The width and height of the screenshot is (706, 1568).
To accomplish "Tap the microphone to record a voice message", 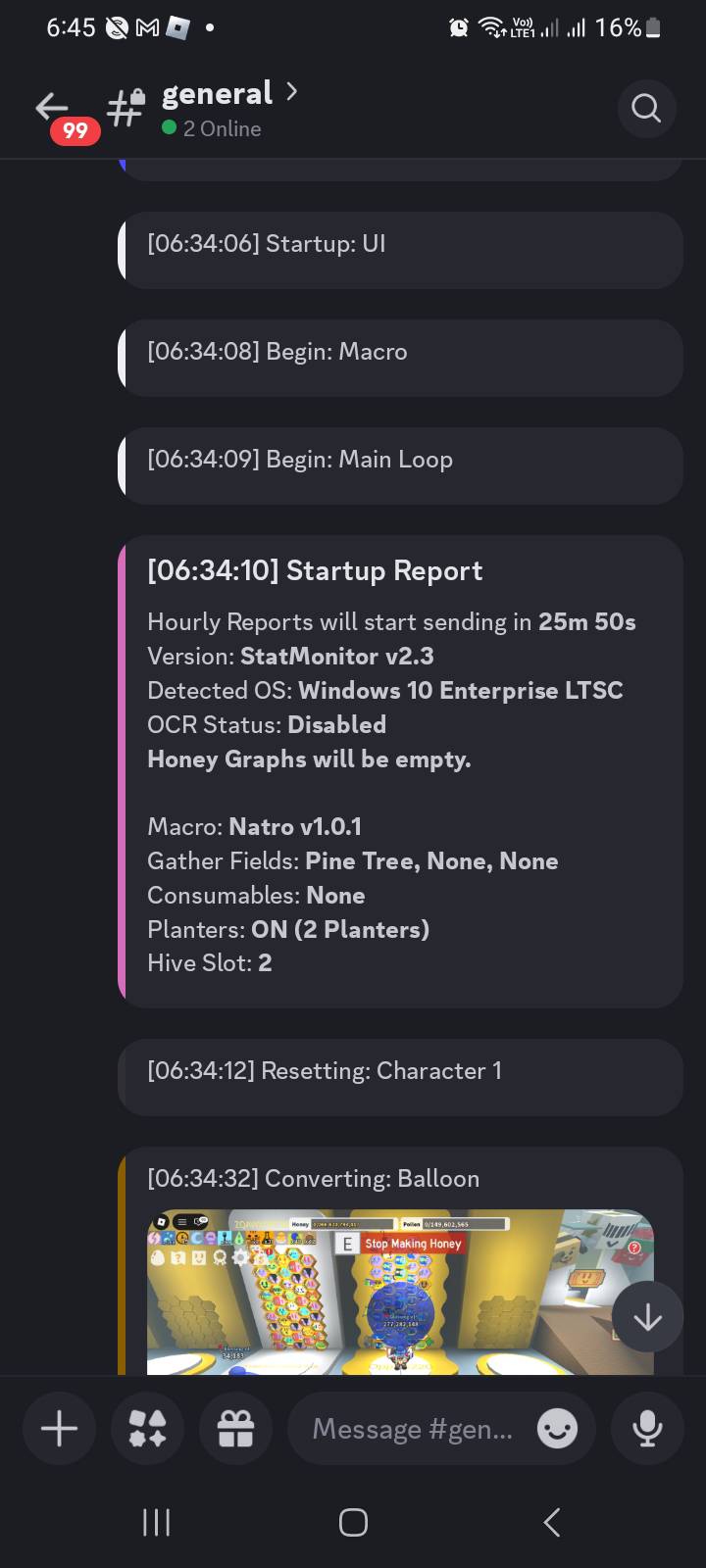I will pyautogui.click(x=647, y=1428).
